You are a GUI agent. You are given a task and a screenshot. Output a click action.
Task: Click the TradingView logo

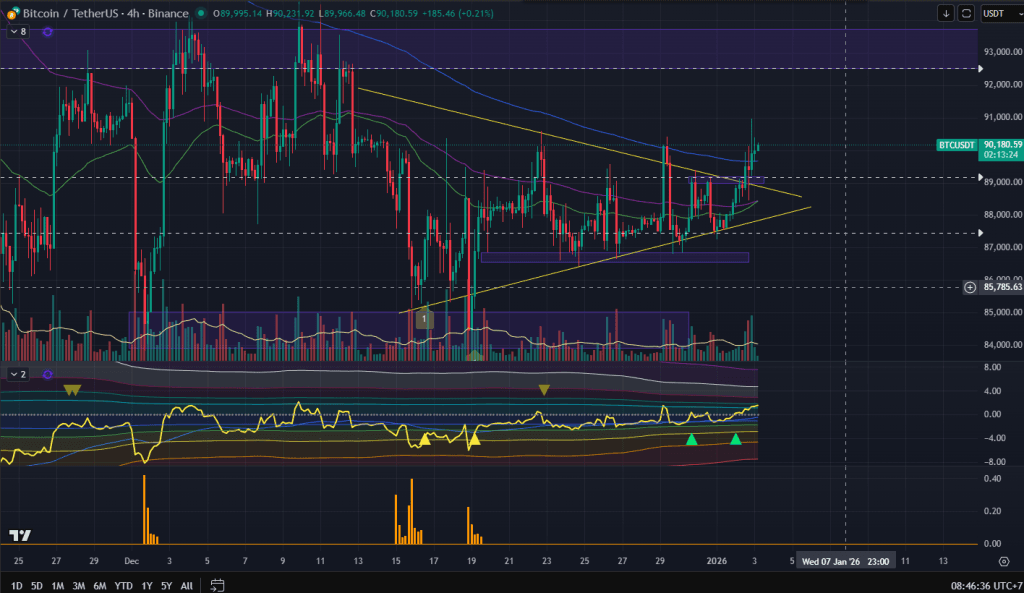click(18, 536)
